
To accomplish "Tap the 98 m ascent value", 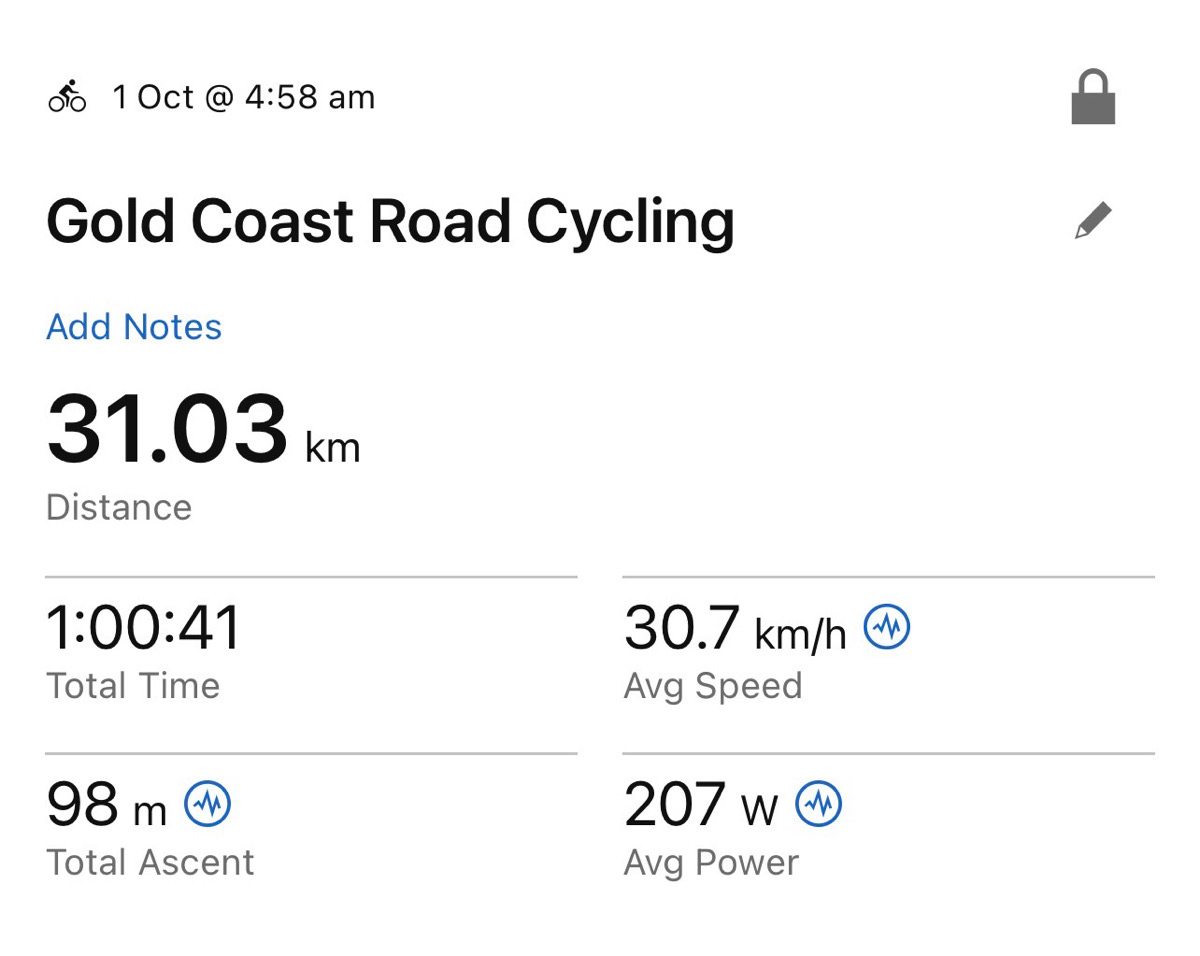I will click(x=106, y=806).
